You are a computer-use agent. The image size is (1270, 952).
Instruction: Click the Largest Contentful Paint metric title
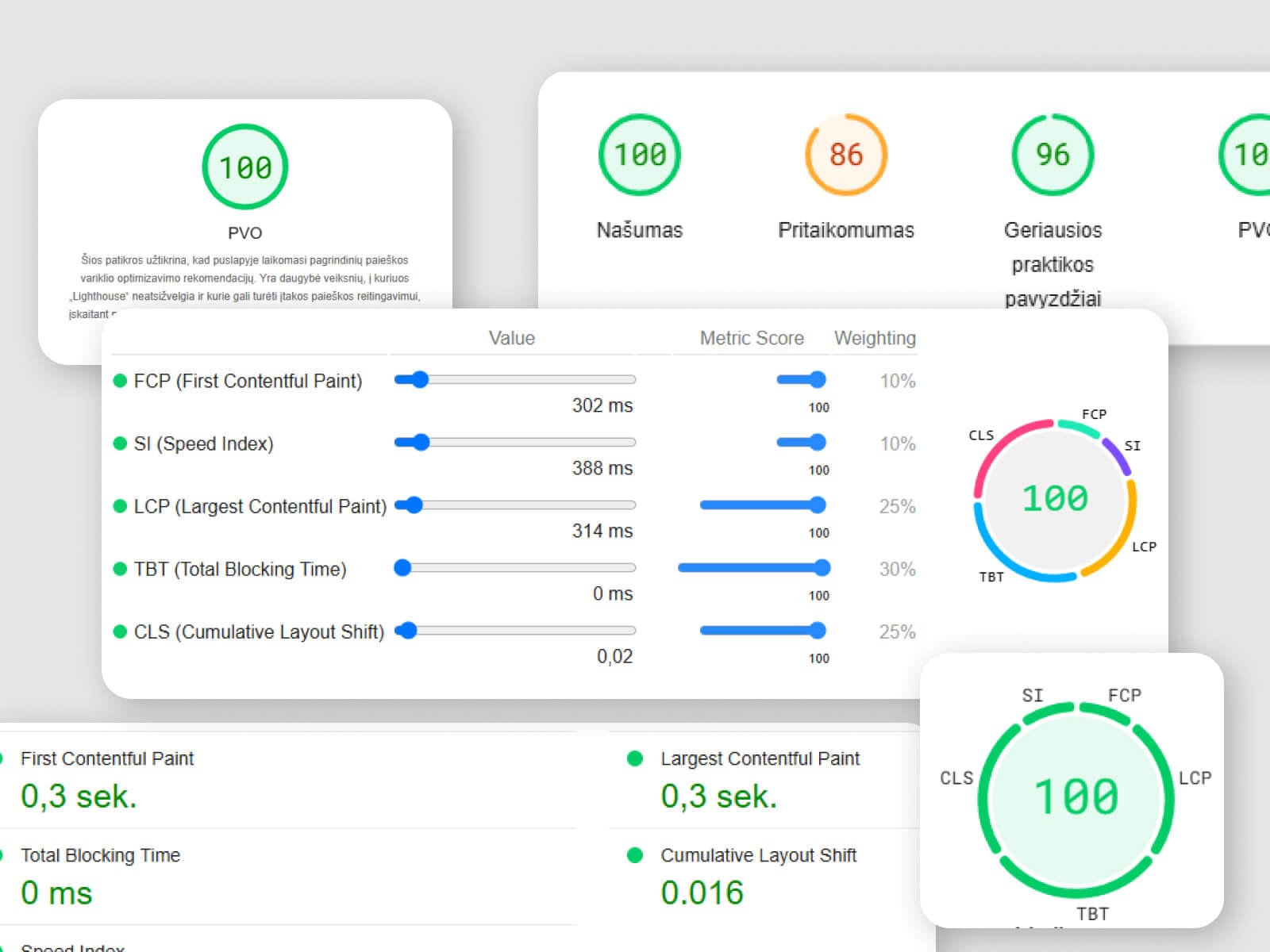tap(760, 758)
